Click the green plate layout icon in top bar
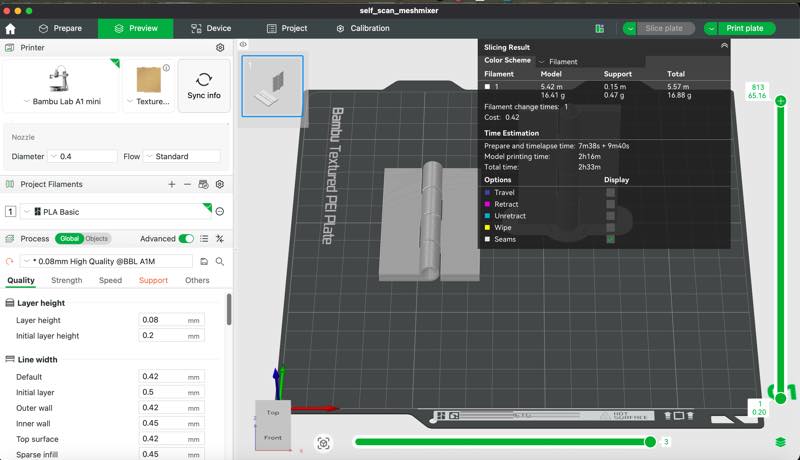Screen dimensions: 800x460 [600, 29]
